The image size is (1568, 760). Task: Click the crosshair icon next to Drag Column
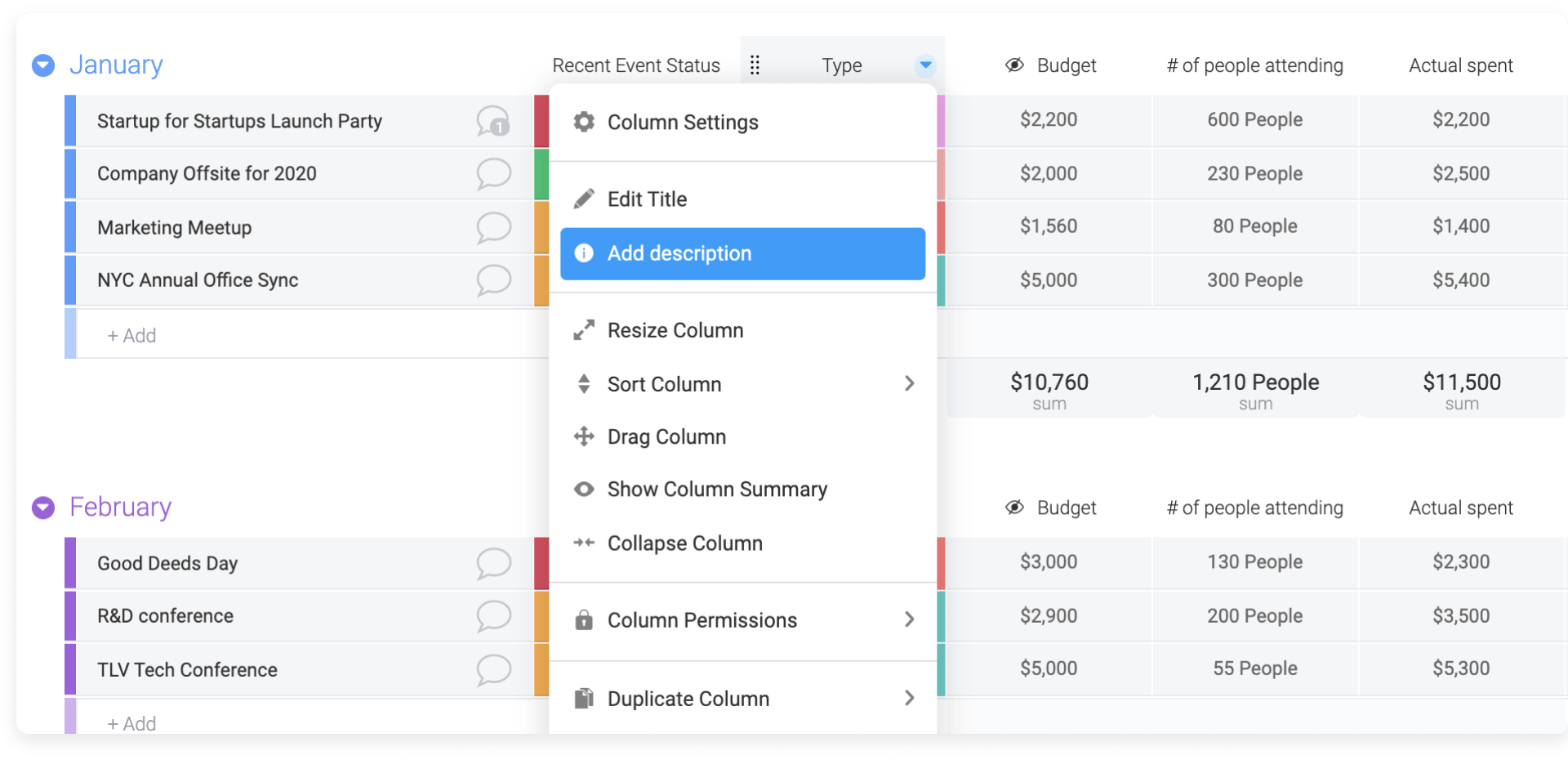(583, 436)
